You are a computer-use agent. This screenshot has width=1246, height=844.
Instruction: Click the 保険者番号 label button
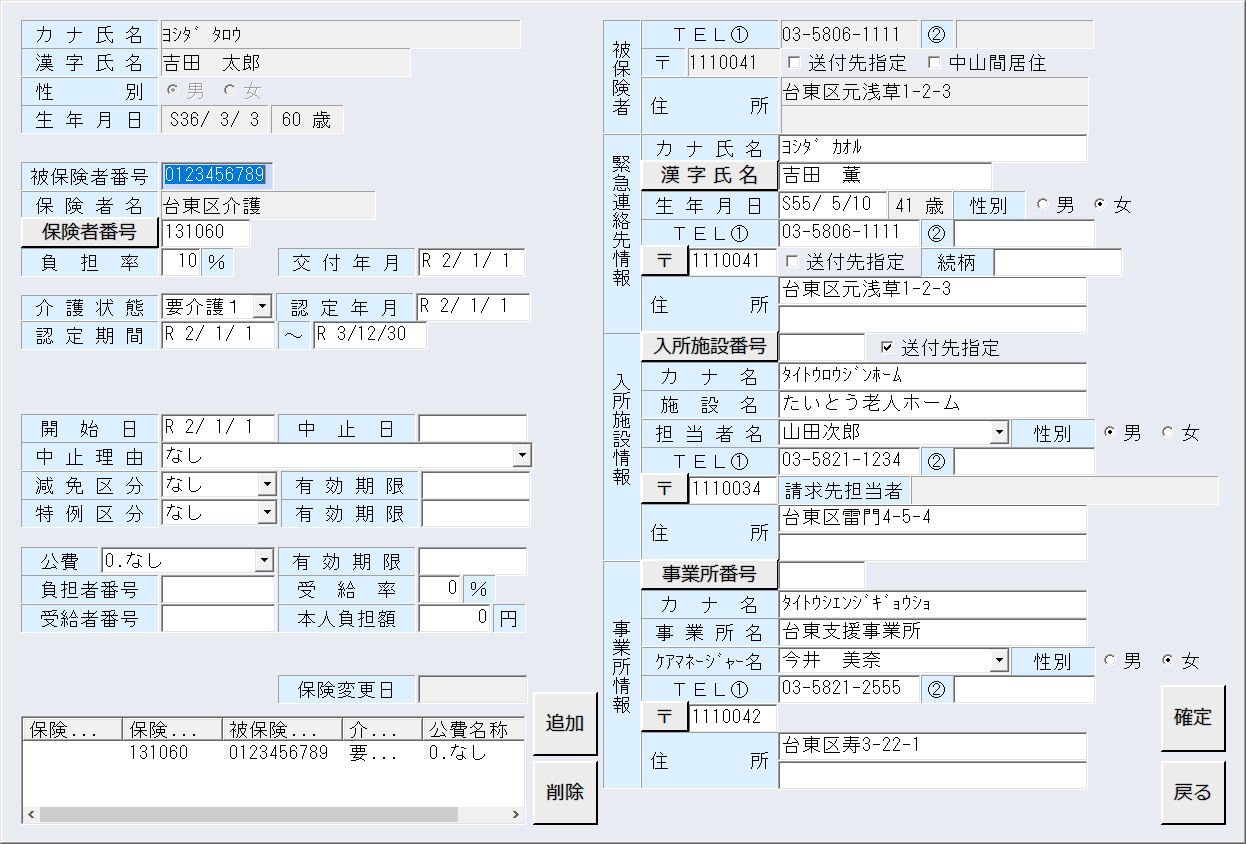pos(88,232)
